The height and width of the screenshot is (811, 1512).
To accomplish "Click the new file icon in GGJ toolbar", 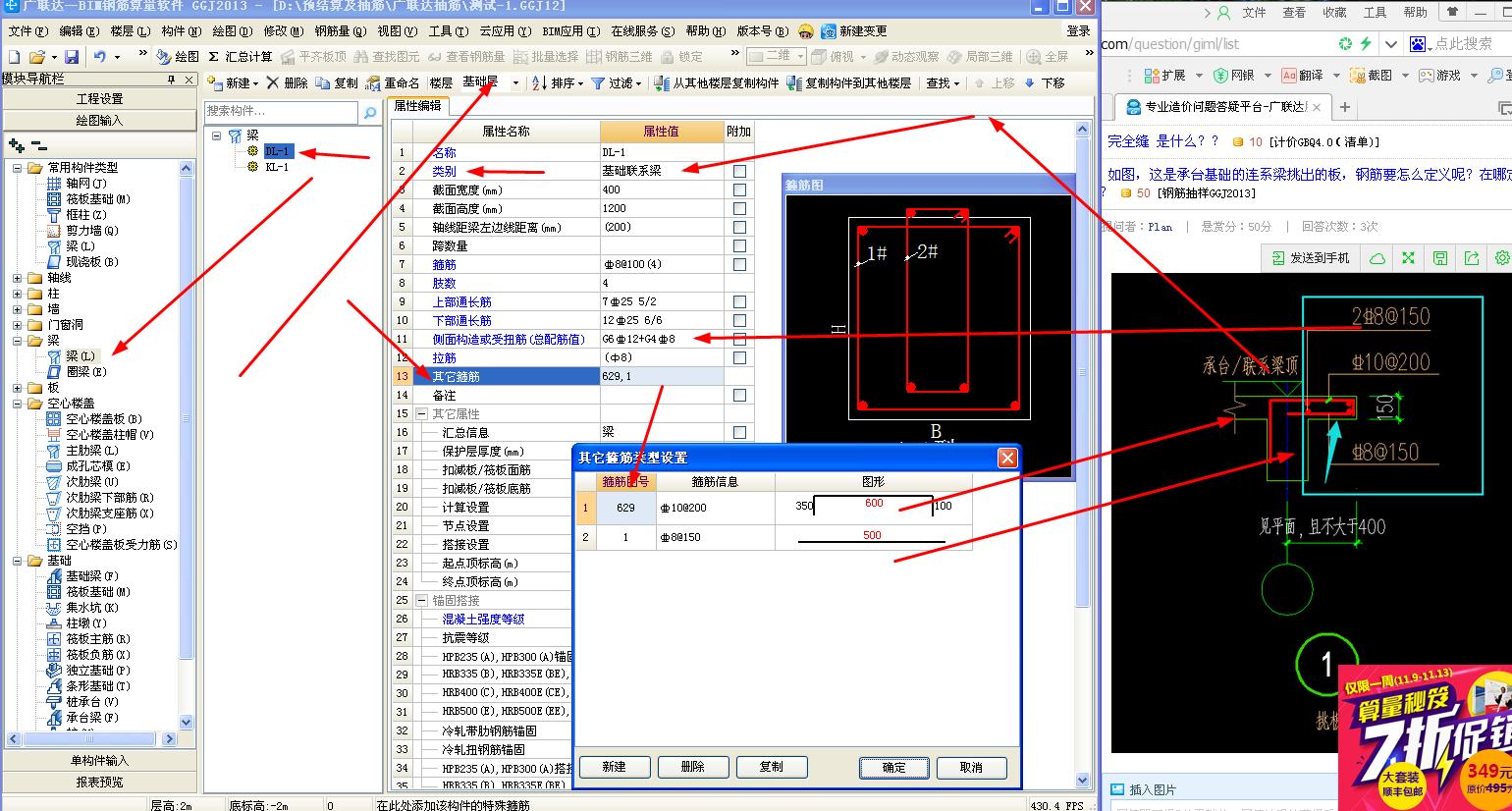I will pyautogui.click(x=14, y=57).
